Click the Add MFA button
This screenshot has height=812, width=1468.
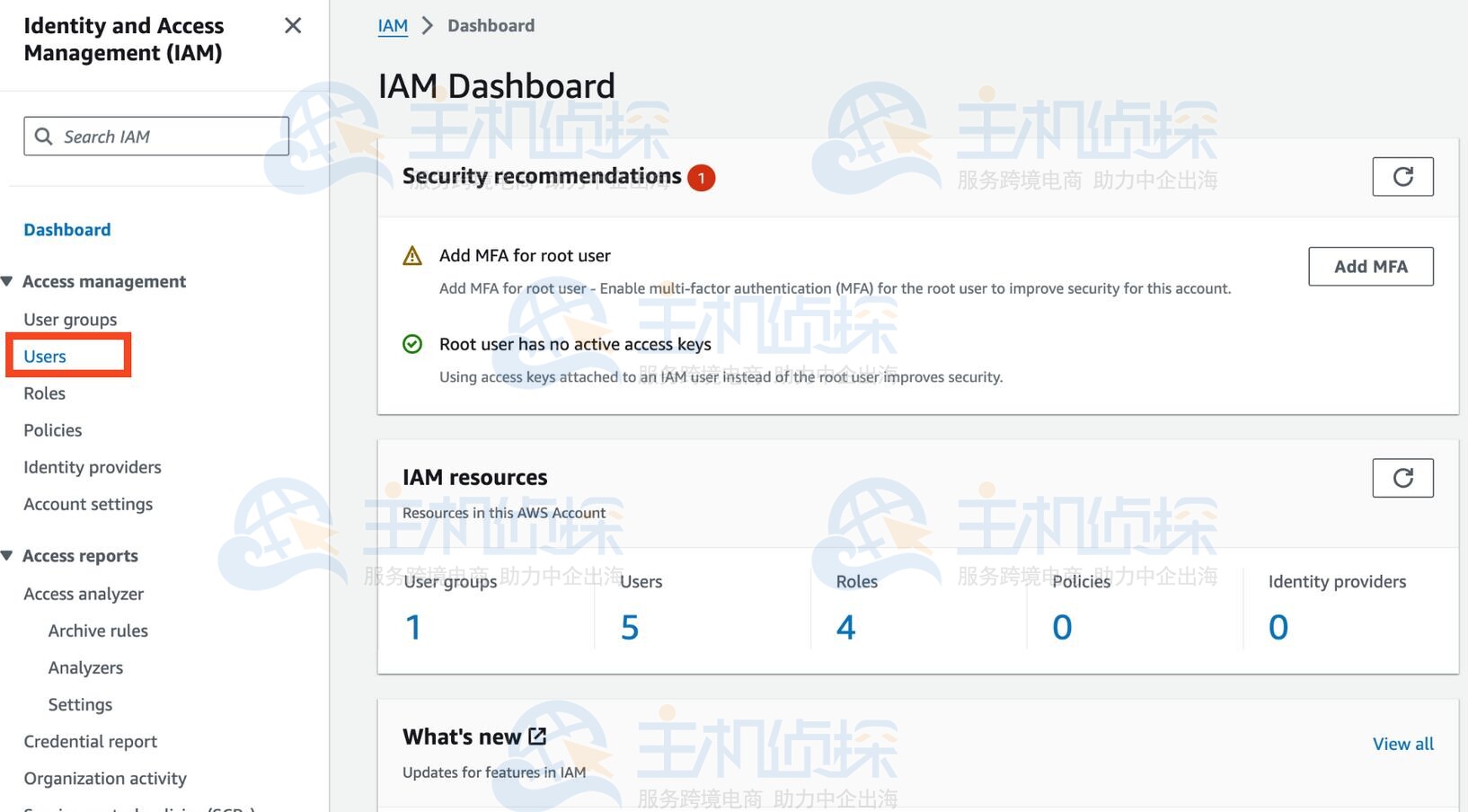(x=1370, y=266)
